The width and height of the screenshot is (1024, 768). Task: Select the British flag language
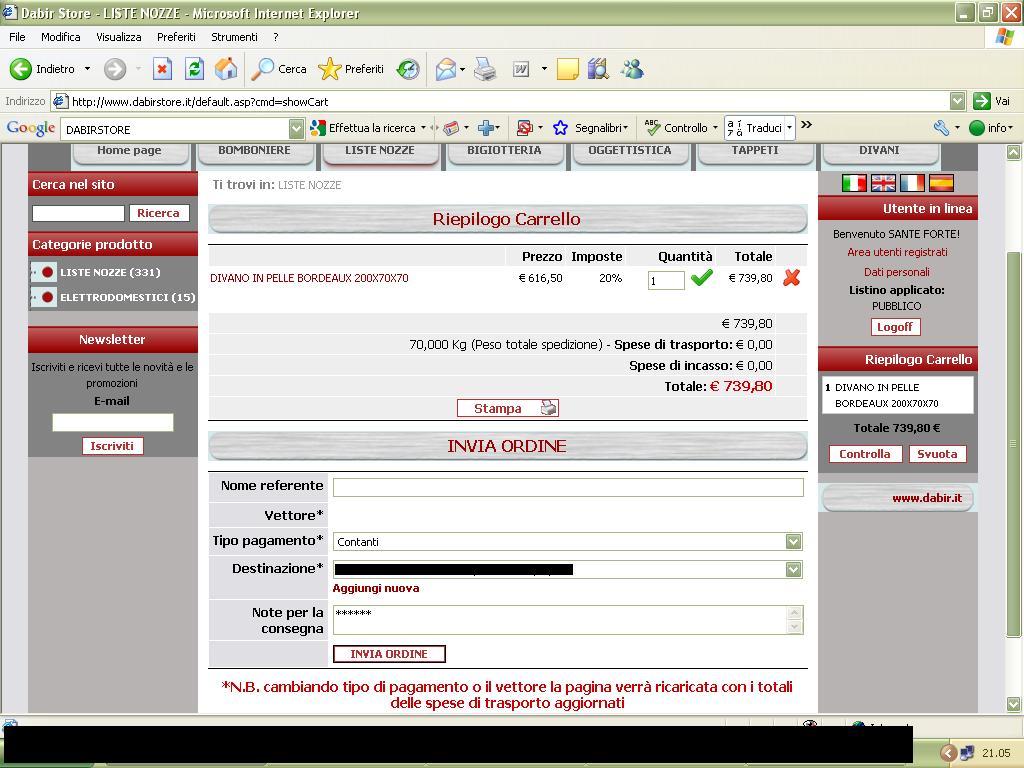(x=884, y=184)
